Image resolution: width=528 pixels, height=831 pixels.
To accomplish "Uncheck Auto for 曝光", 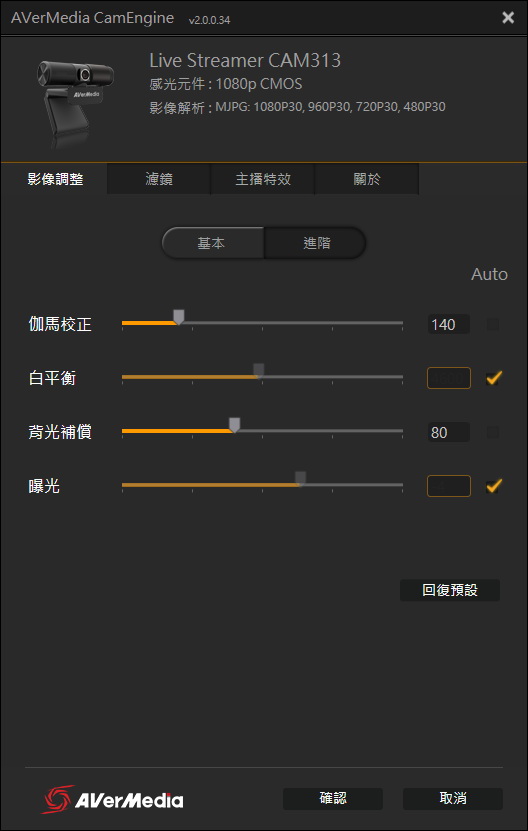I will click(494, 486).
